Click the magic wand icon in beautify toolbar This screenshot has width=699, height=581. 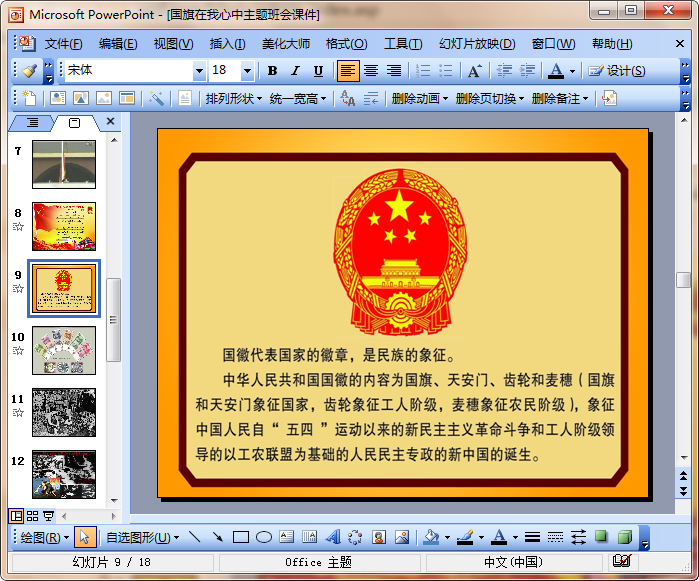click(156, 98)
